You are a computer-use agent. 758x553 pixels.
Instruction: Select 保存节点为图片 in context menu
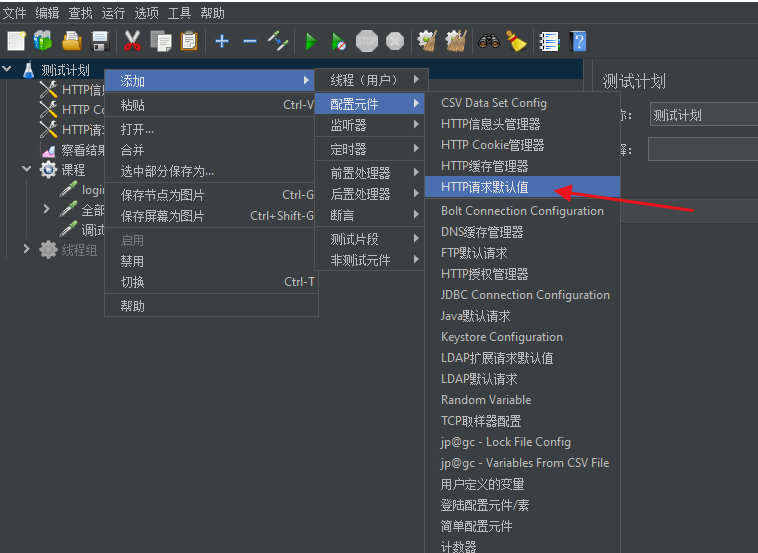pyautogui.click(x=211, y=195)
